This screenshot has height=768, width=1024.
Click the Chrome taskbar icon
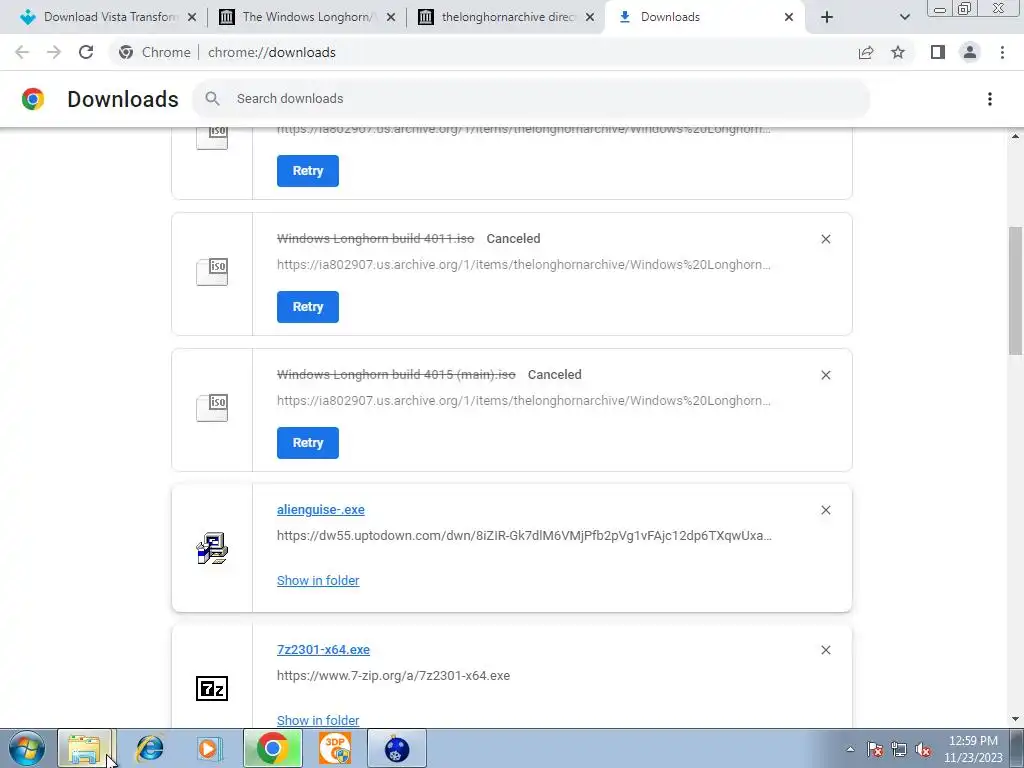click(x=272, y=748)
